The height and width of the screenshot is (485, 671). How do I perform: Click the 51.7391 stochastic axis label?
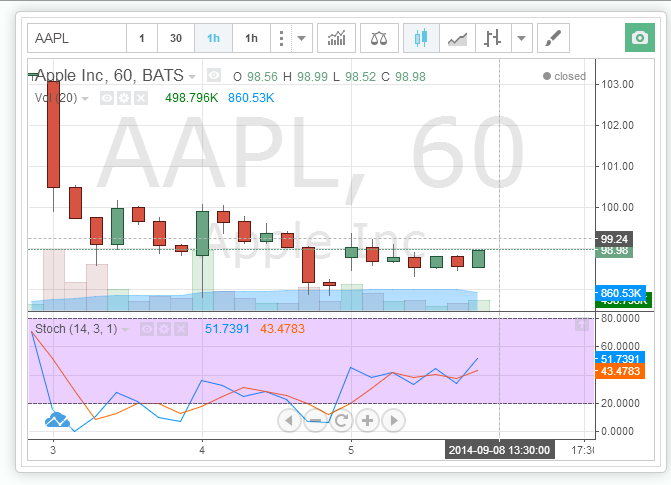(x=620, y=358)
